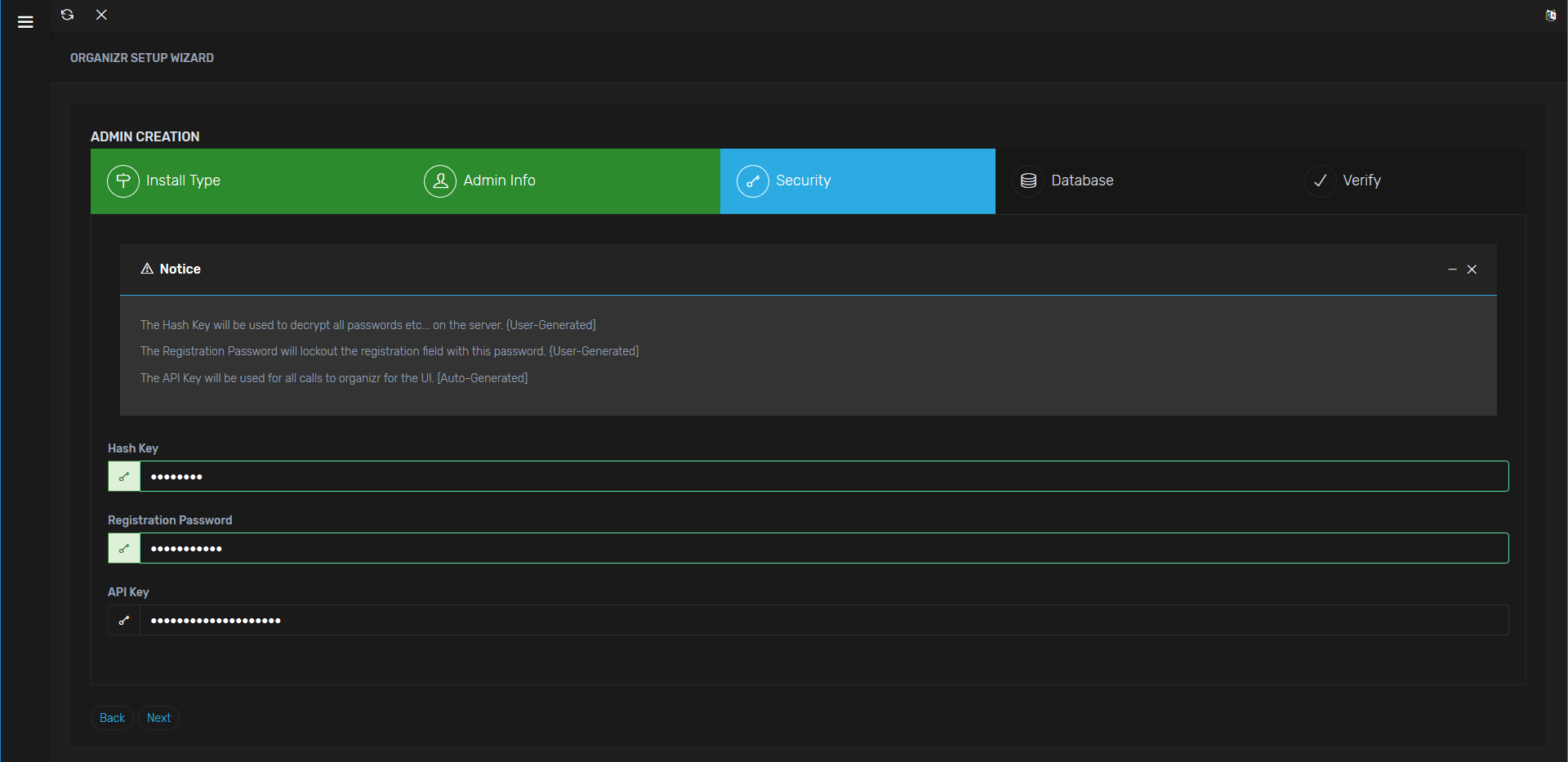Click the Back button
This screenshot has width=1568, height=762.
pos(112,718)
